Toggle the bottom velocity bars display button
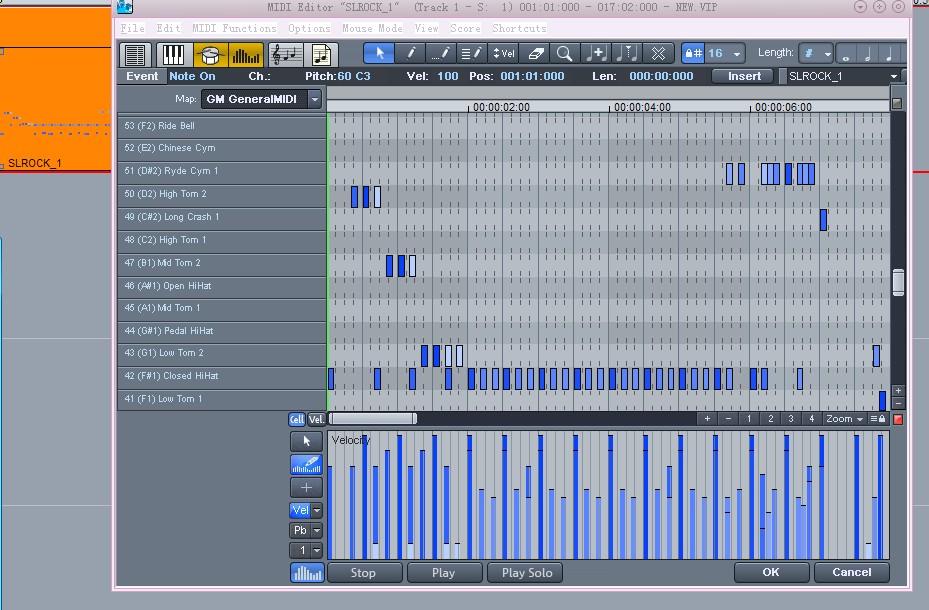 click(x=307, y=573)
